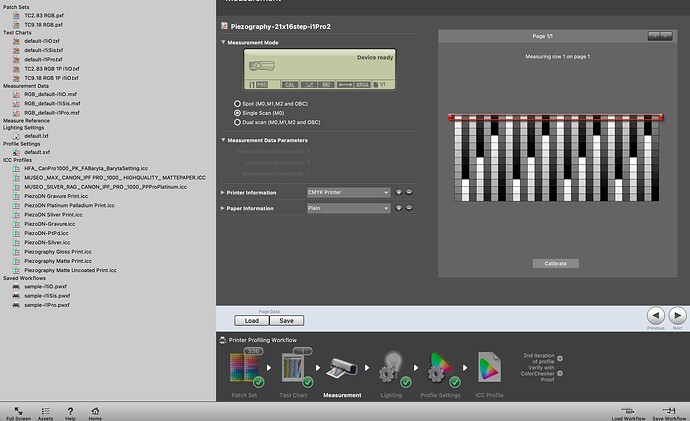Screen dimensions: 690x421
Task: Open the Profile Settings workflow step
Action: pos(441,368)
